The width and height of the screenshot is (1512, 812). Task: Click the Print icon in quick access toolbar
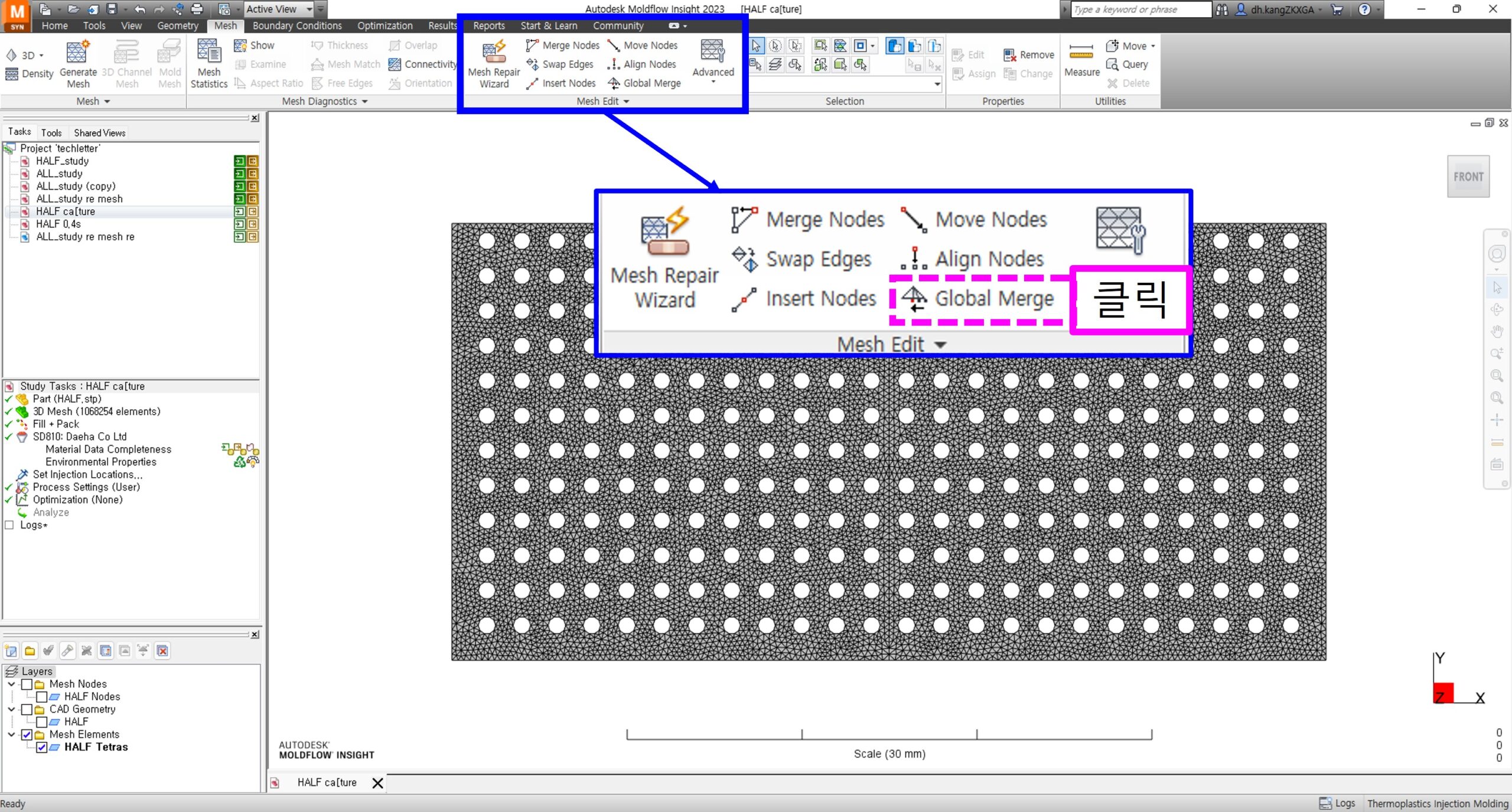tap(197, 9)
